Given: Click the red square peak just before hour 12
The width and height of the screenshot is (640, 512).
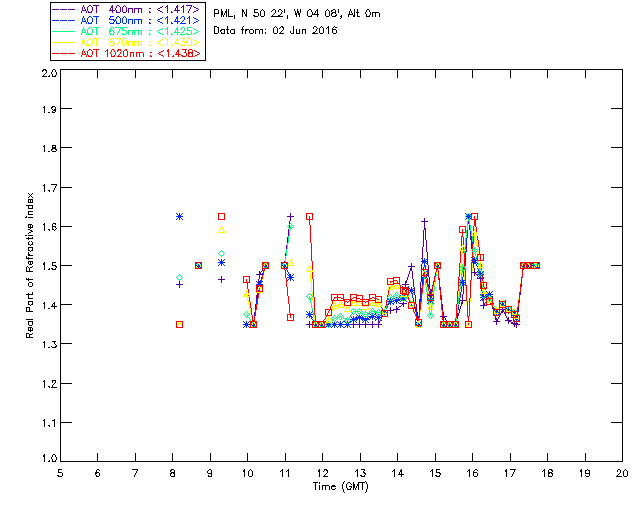Looking at the screenshot, I should point(310,216).
